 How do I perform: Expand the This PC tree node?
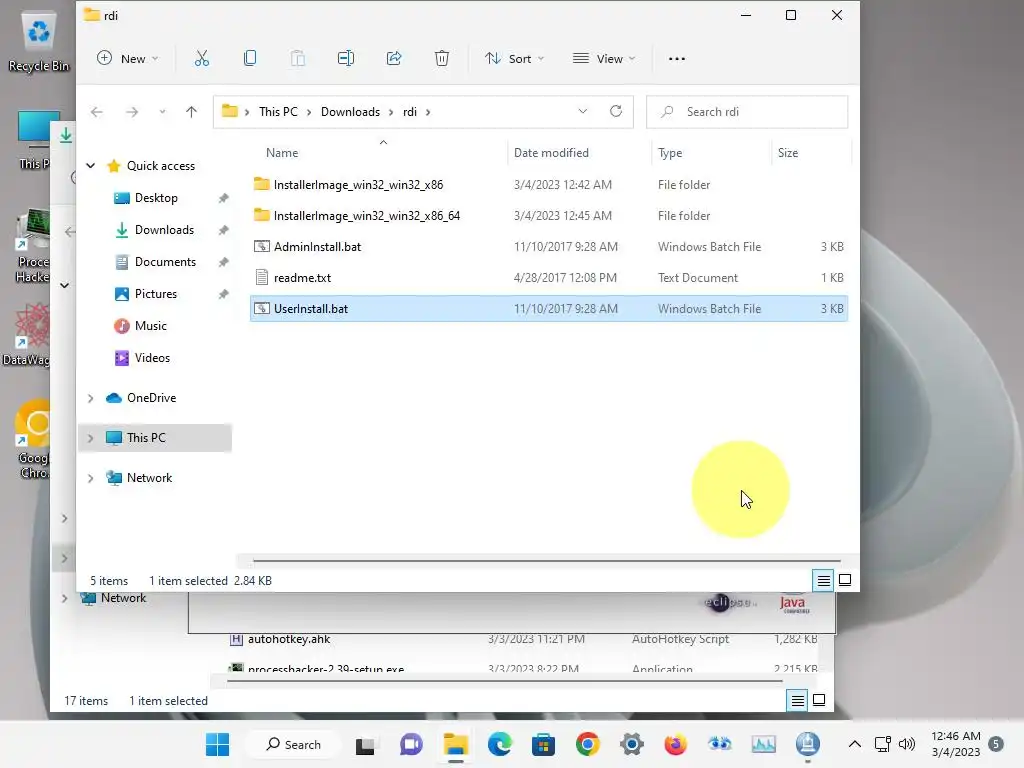coord(91,438)
